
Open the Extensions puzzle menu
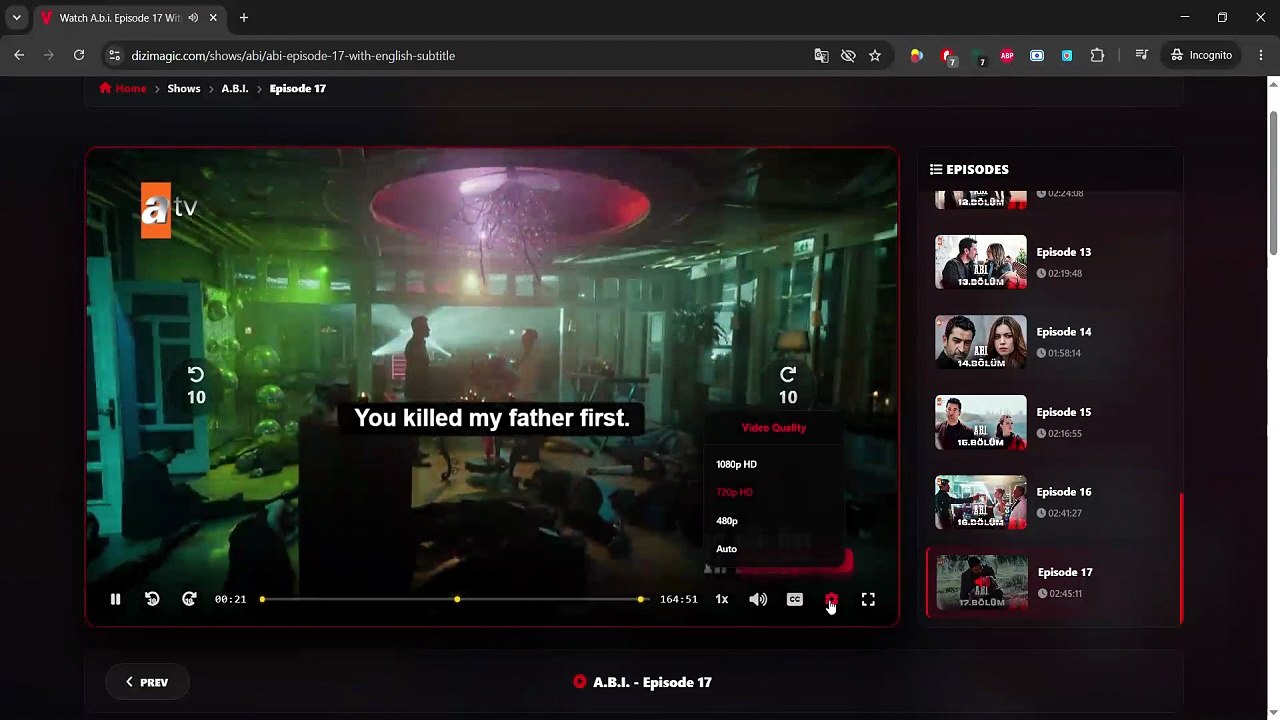[1097, 56]
